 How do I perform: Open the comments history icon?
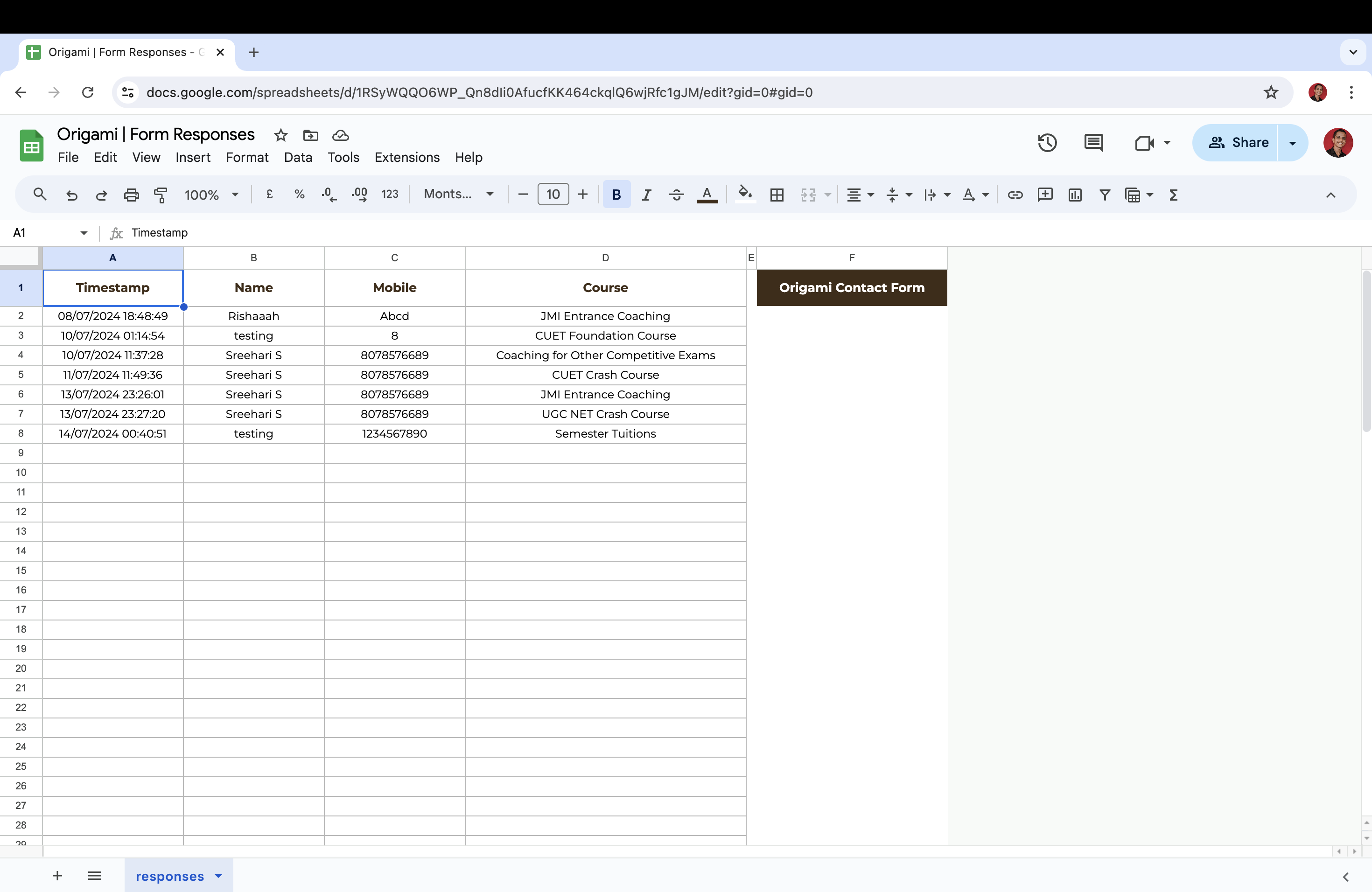pos(1093,143)
